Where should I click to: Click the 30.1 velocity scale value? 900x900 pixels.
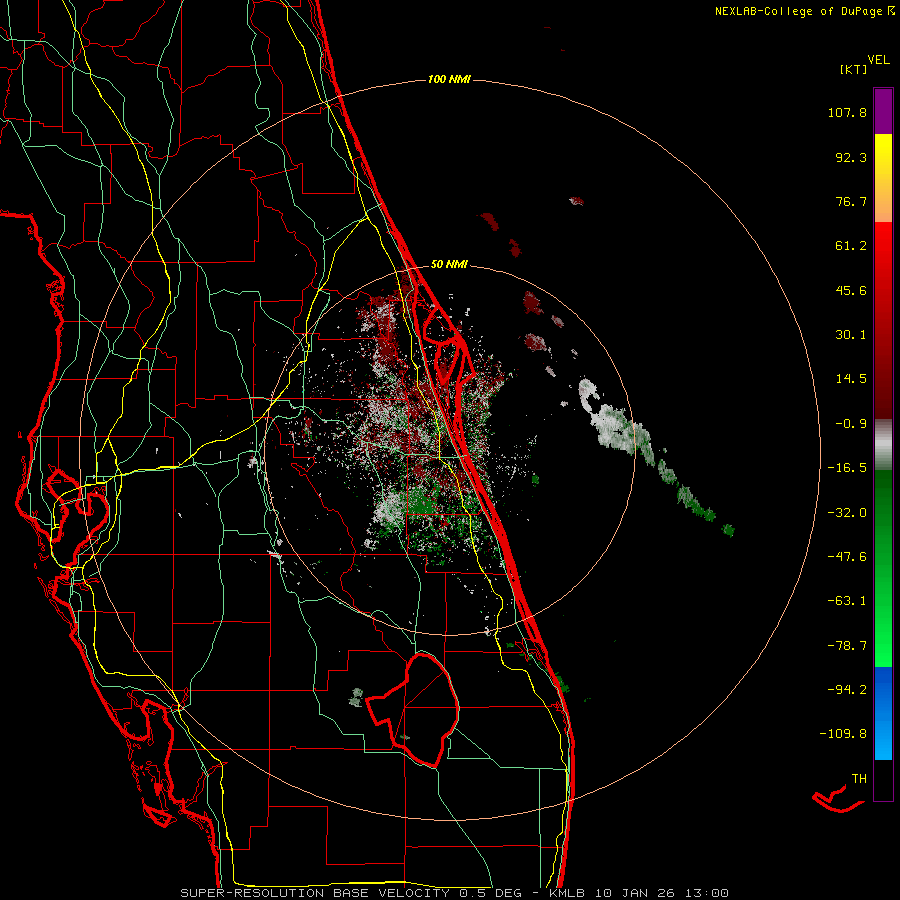851,335
